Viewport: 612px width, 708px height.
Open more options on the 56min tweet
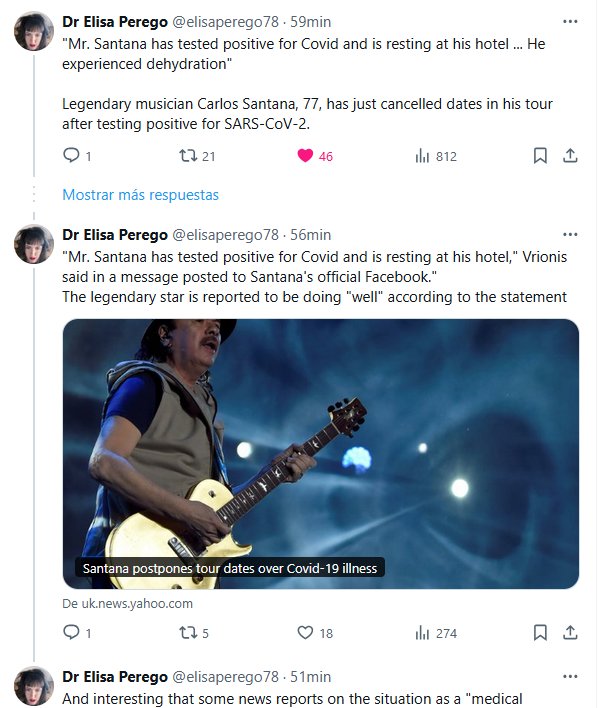point(570,234)
